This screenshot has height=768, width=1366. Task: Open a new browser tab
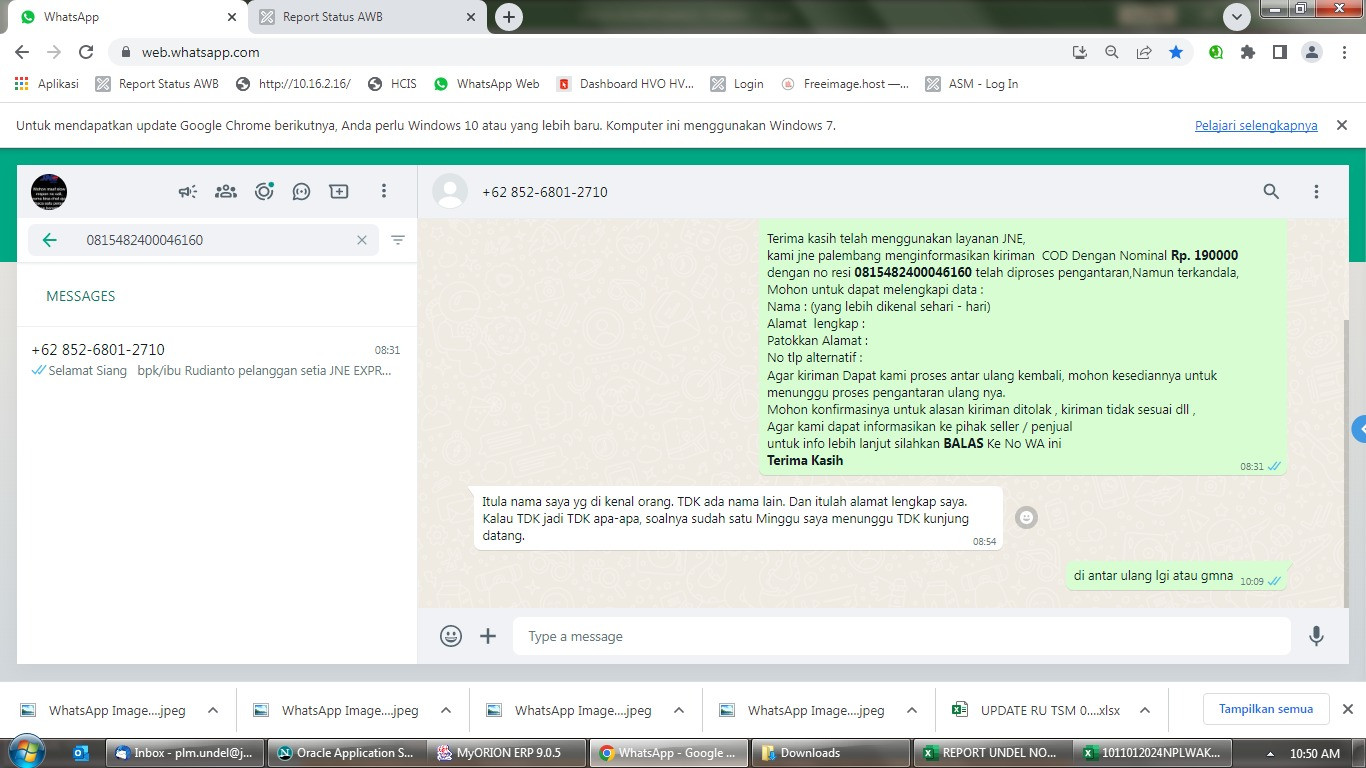pyautogui.click(x=509, y=17)
